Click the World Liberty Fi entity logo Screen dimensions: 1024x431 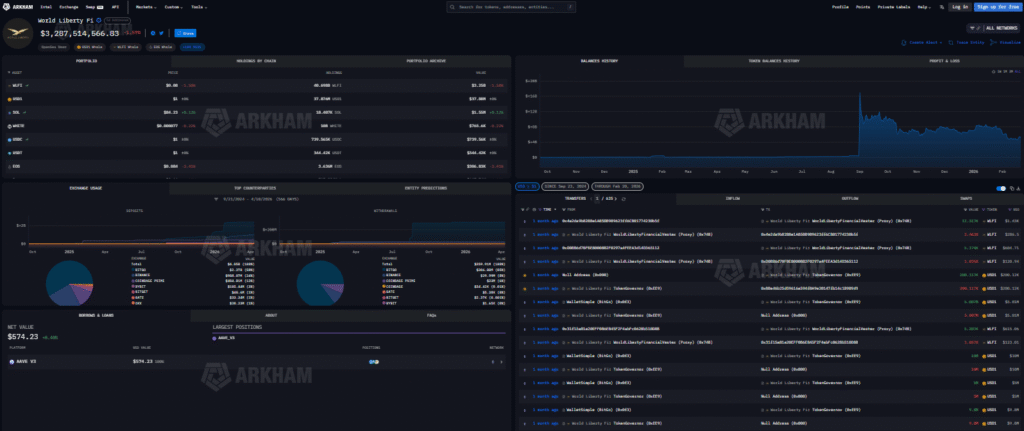(19, 32)
